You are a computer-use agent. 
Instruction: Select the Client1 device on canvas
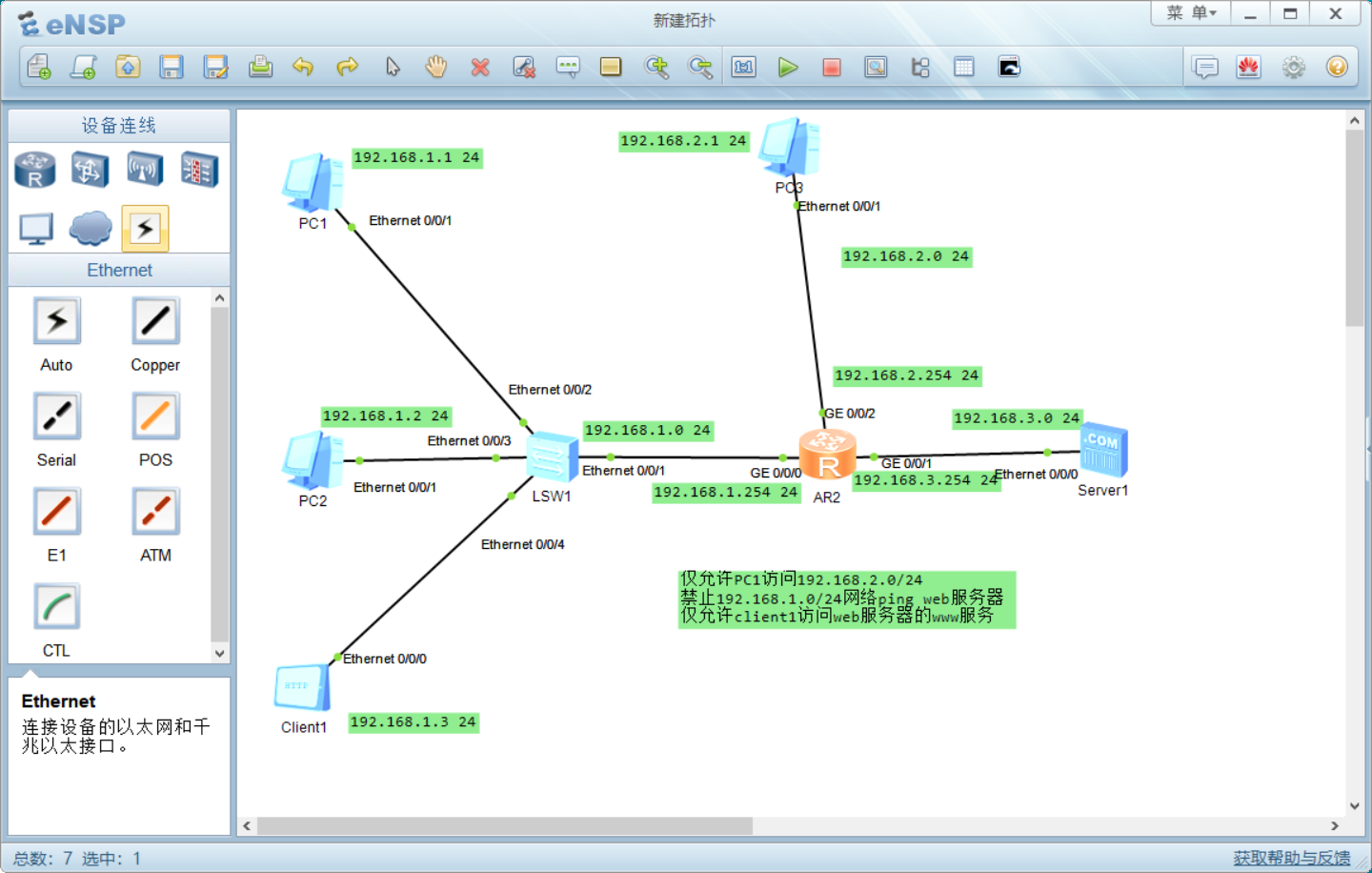(x=303, y=687)
